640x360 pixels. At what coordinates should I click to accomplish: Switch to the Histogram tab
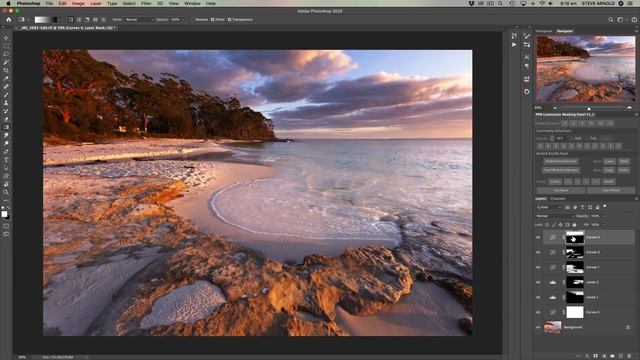tap(544, 31)
